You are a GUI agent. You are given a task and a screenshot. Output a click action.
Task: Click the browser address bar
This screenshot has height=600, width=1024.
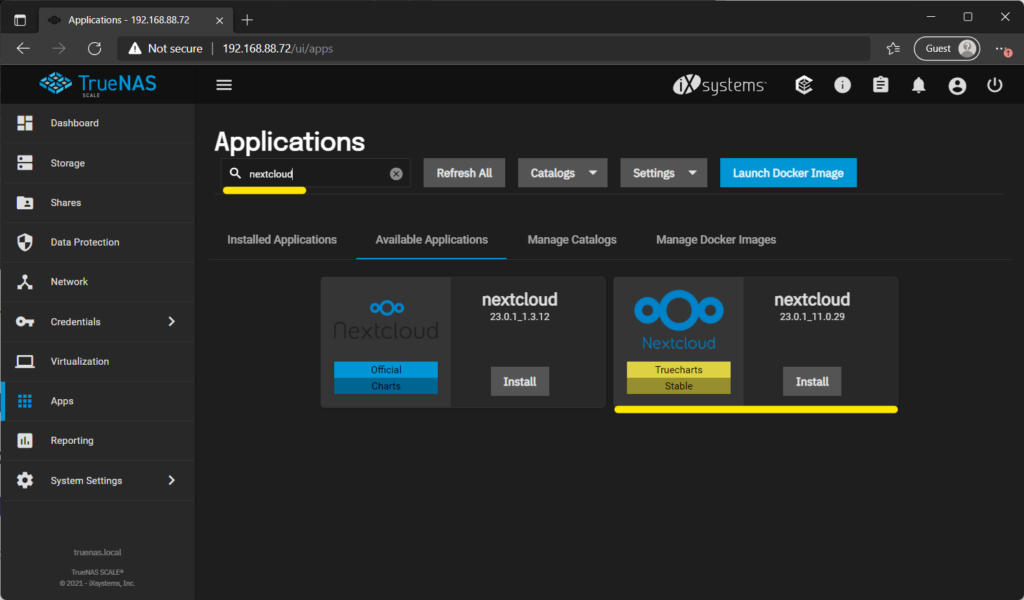click(496, 48)
